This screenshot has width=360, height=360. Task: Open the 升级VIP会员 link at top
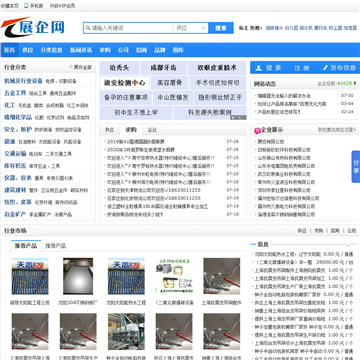62,6
